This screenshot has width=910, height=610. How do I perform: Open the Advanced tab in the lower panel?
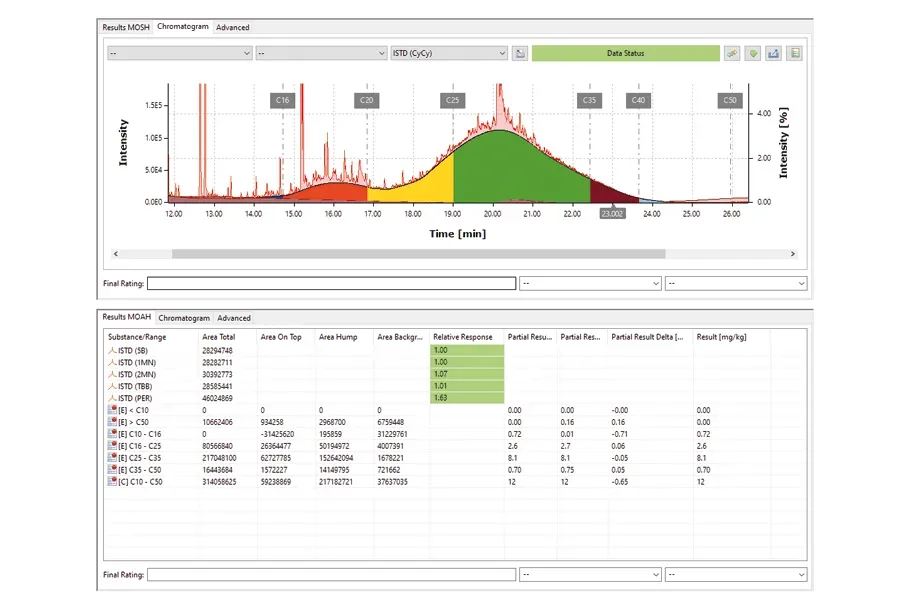[x=234, y=318]
